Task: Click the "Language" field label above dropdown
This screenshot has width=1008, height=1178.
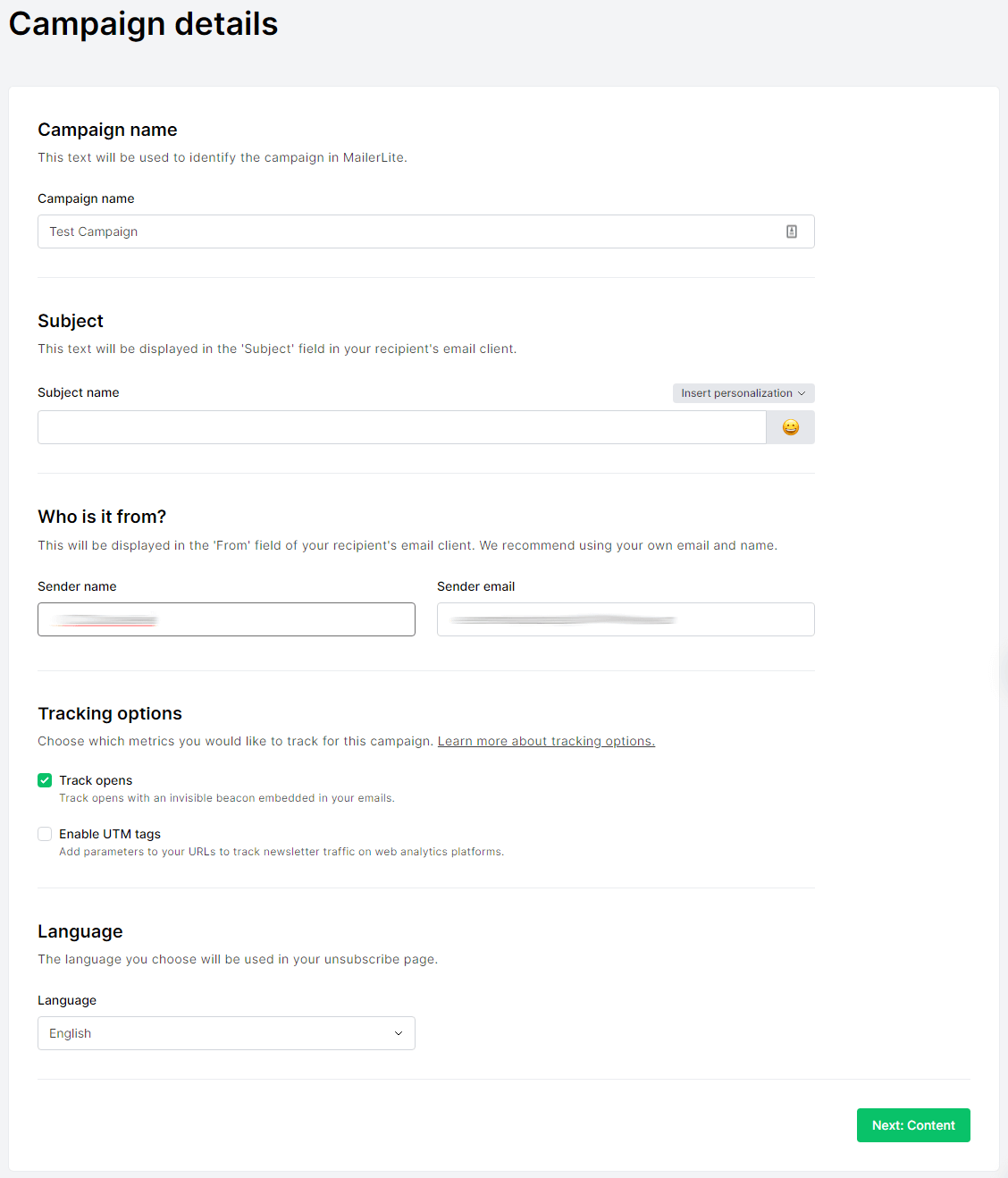Action: (x=67, y=1000)
